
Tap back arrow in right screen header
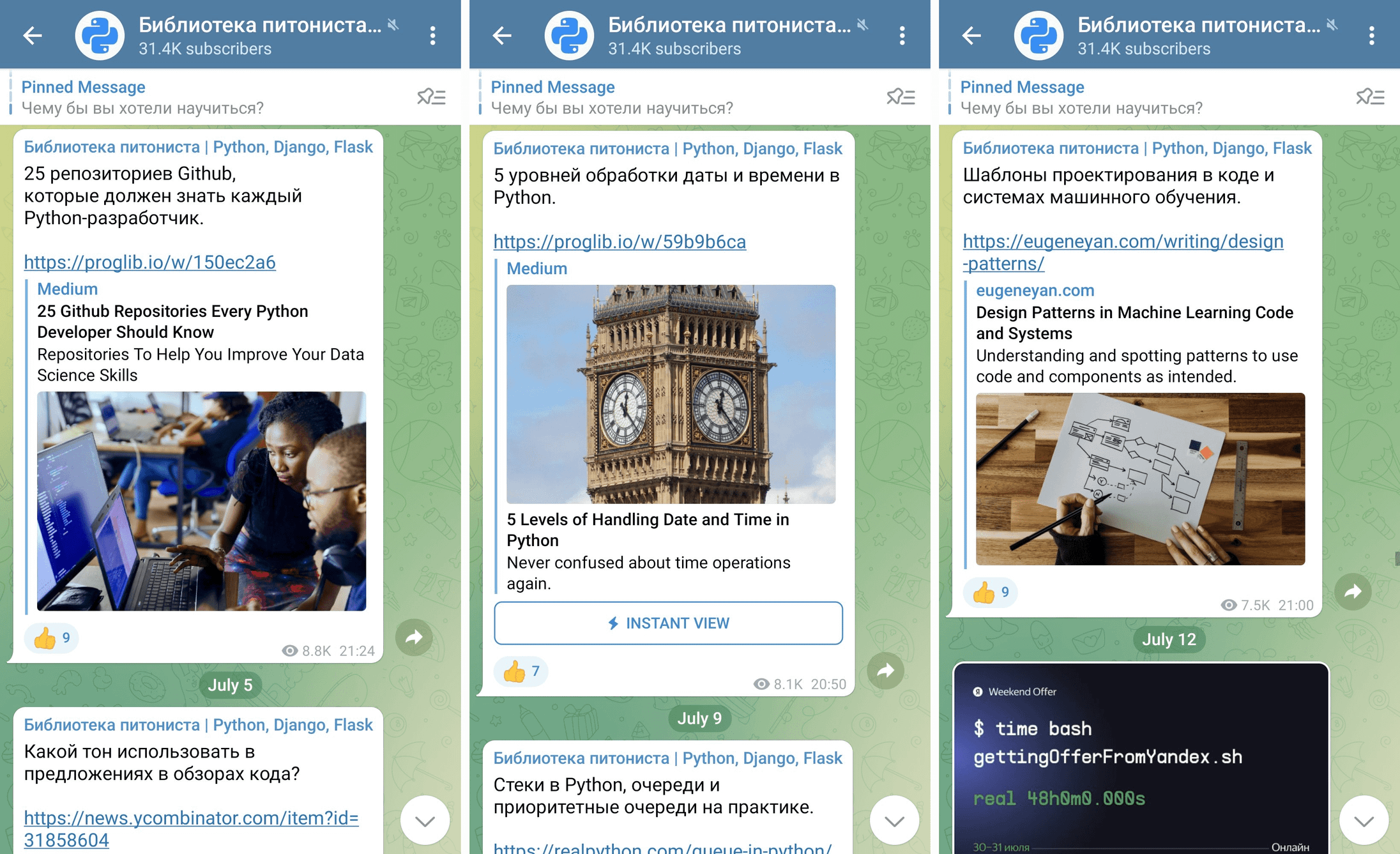point(971,35)
